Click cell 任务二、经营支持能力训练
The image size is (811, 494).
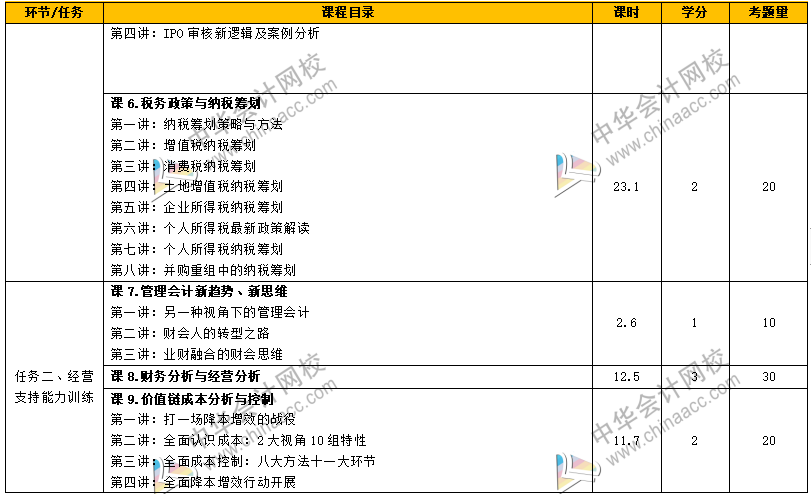point(54,387)
